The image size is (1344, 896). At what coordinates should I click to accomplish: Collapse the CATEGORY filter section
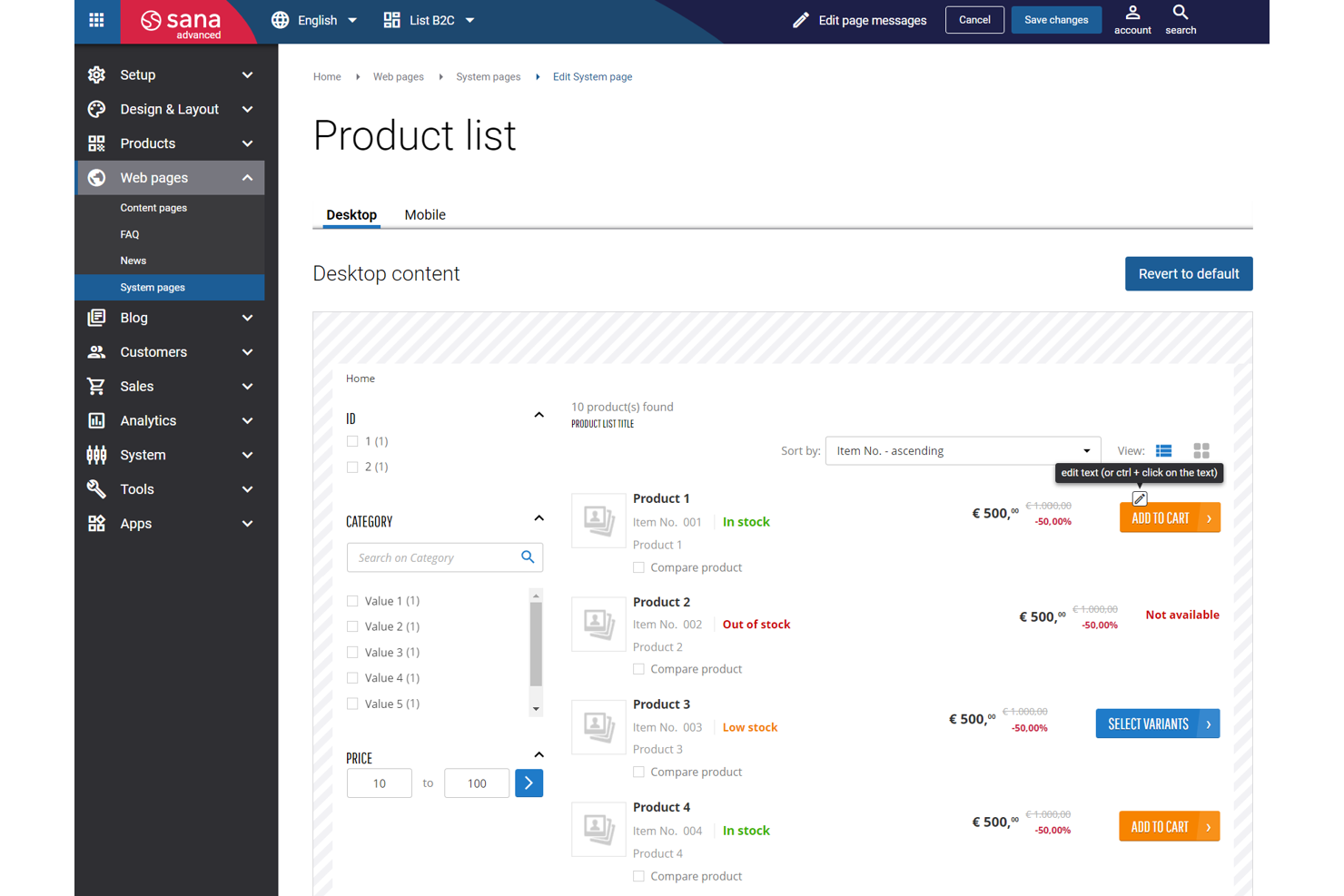(x=539, y=517)
